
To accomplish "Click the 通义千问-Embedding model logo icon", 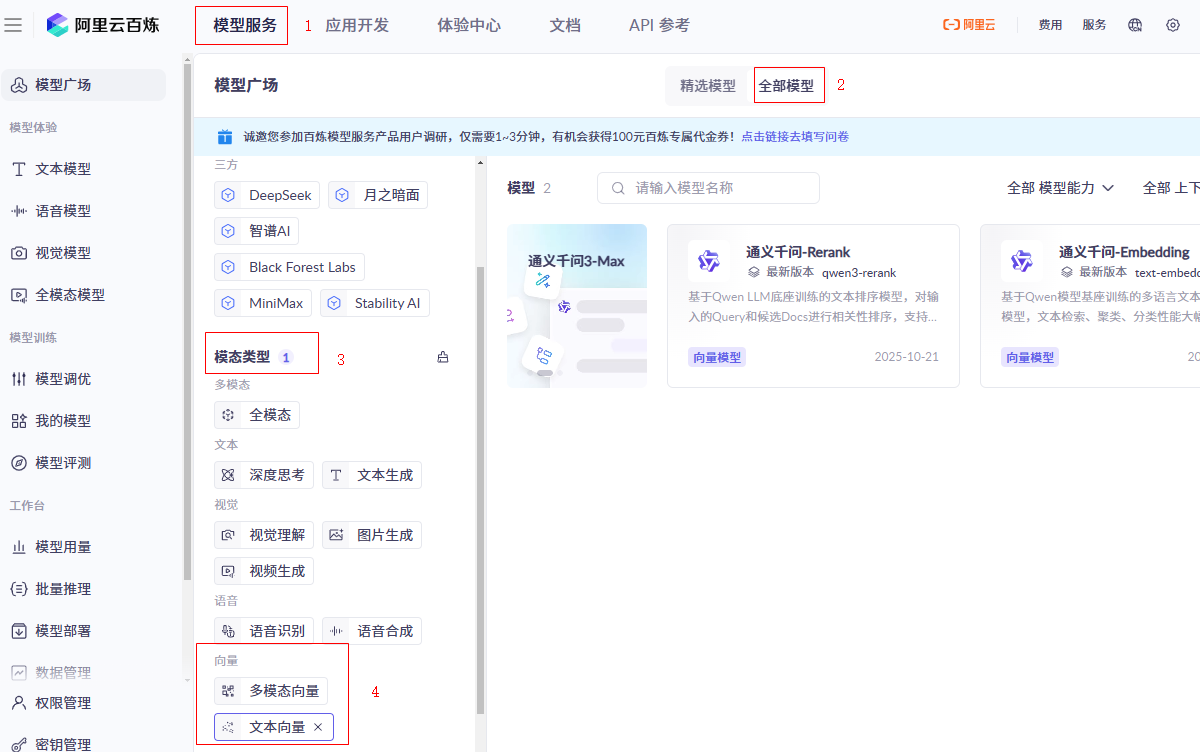I will (1022, 261).
